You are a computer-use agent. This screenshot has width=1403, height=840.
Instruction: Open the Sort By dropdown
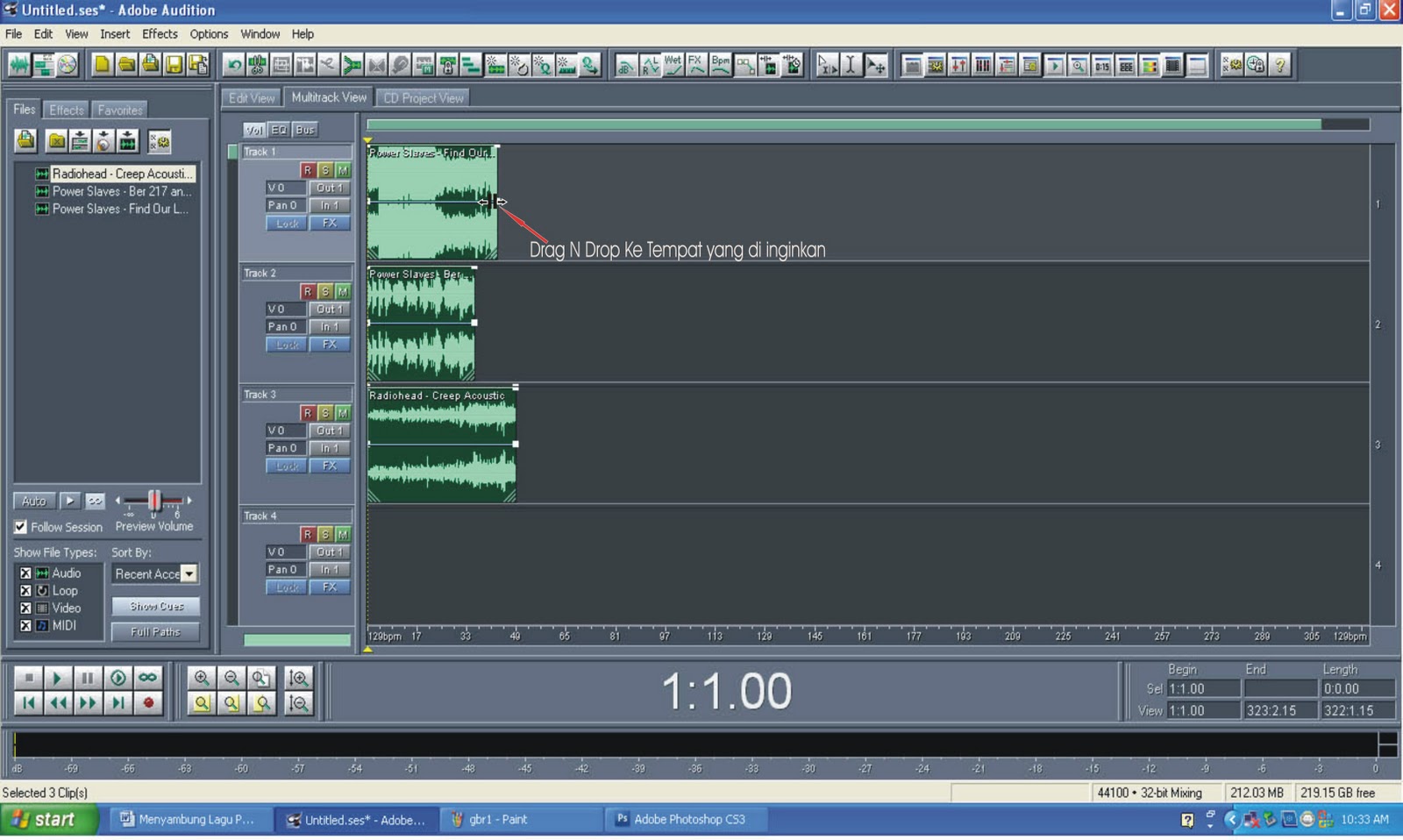(x=188, y=573)
